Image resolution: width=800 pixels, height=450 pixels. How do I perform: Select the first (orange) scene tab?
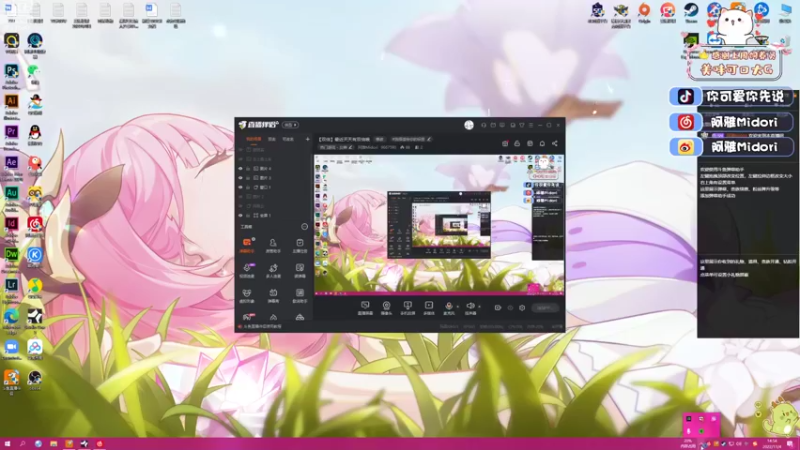(x=254, y=139)
